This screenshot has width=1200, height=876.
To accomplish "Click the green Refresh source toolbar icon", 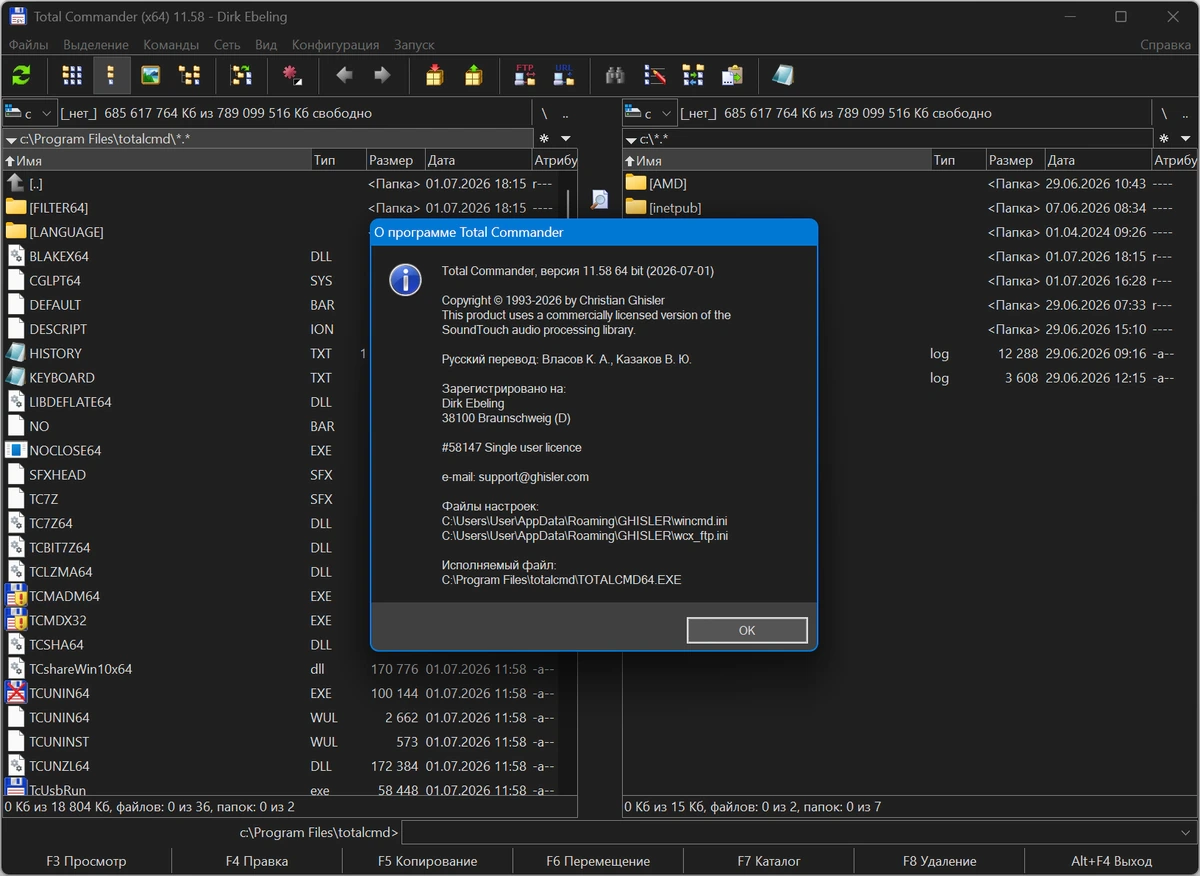I will [21, 75].
